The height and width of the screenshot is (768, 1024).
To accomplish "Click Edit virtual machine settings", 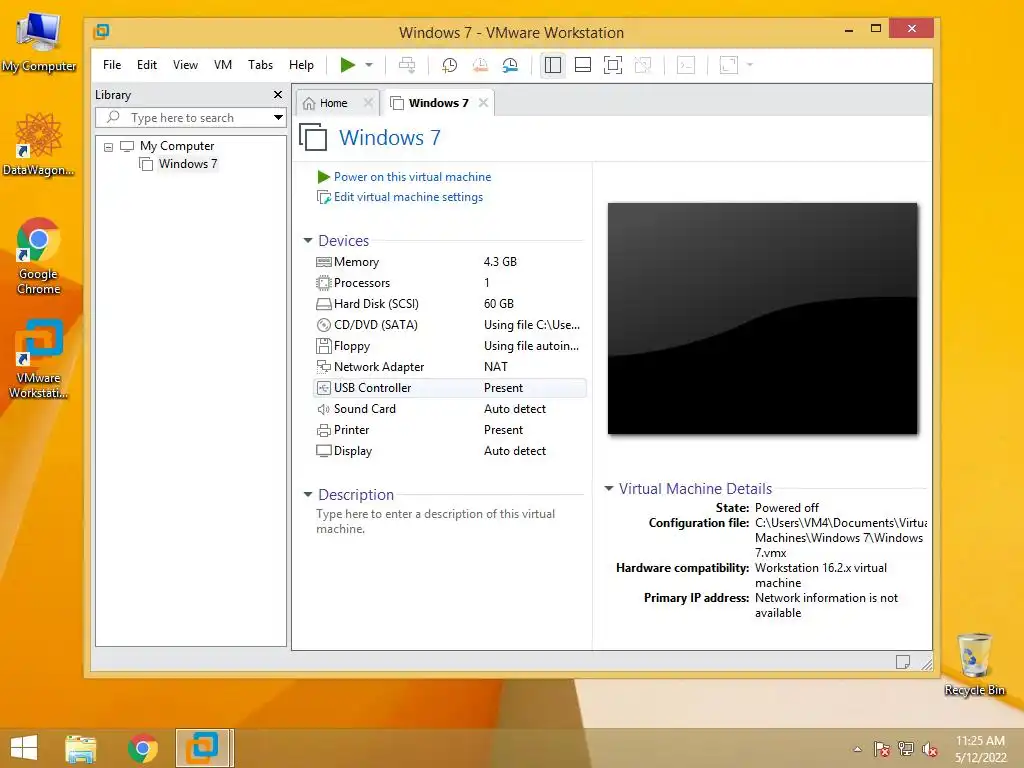I will (x=408, y=197).
